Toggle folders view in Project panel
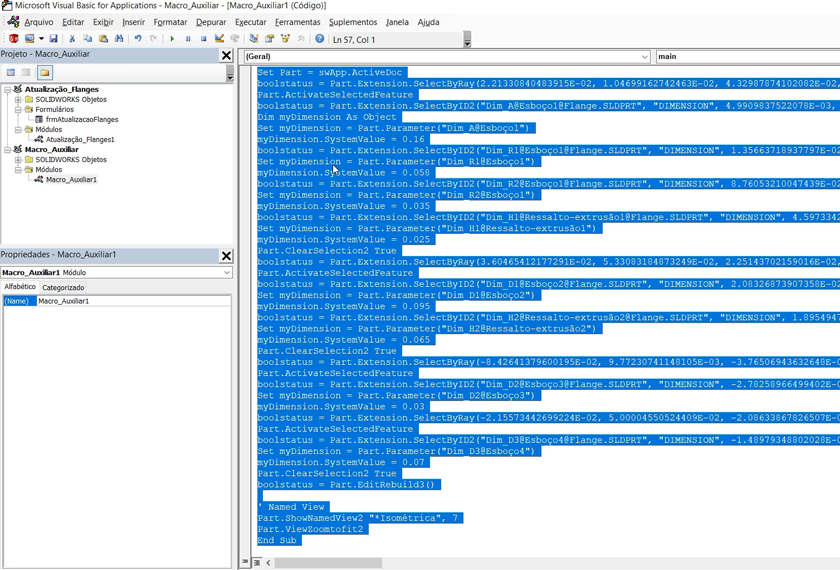The image size is (840, 570). pos(45,73)
